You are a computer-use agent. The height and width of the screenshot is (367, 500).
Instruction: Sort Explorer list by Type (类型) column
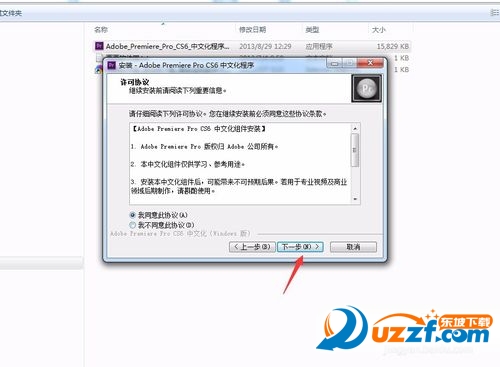tap(312, 30)
